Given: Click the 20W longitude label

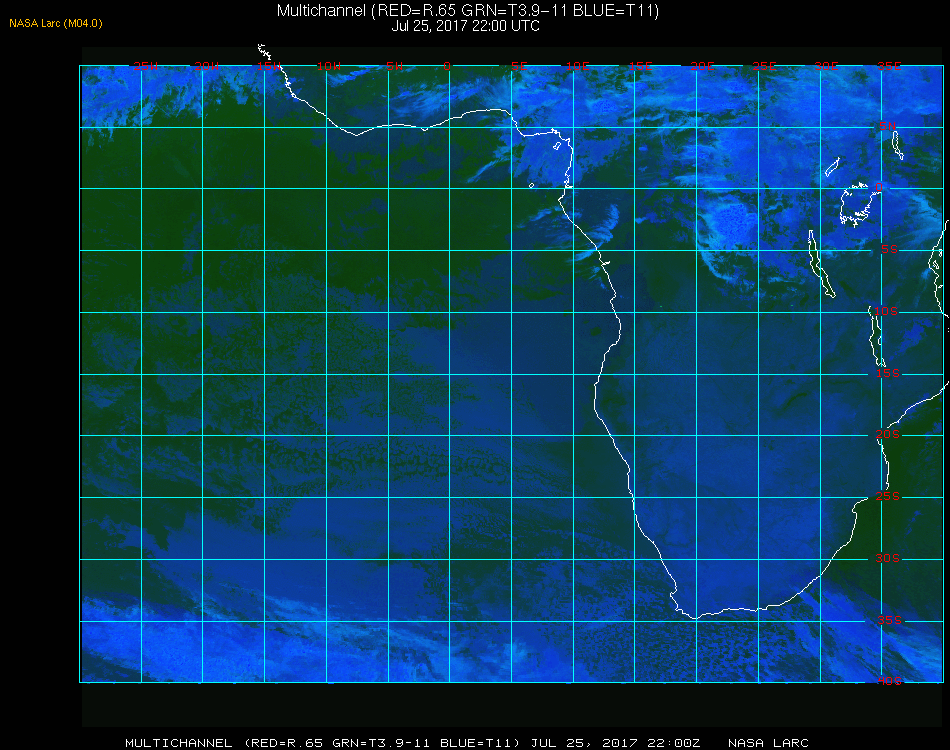Looking at the screenshot, I should coord(207,66).
